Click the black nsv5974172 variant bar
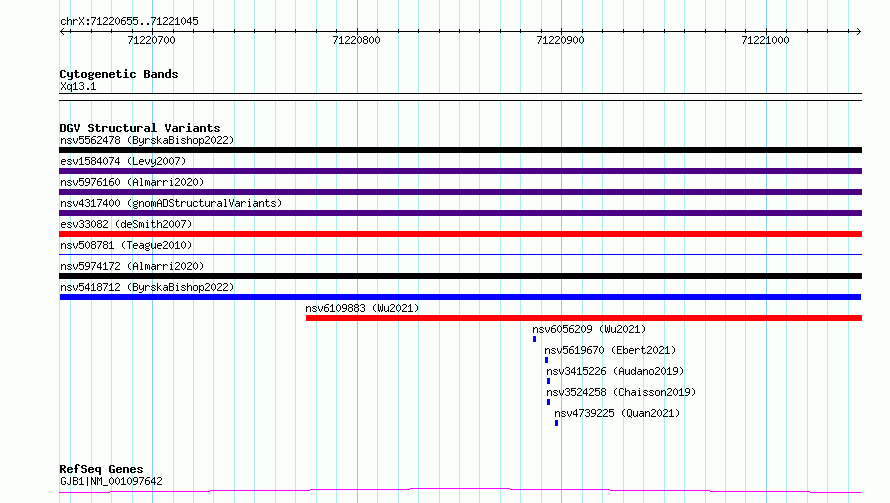The width and height of the screenshot is (890, 503). [x=460, y=276]
